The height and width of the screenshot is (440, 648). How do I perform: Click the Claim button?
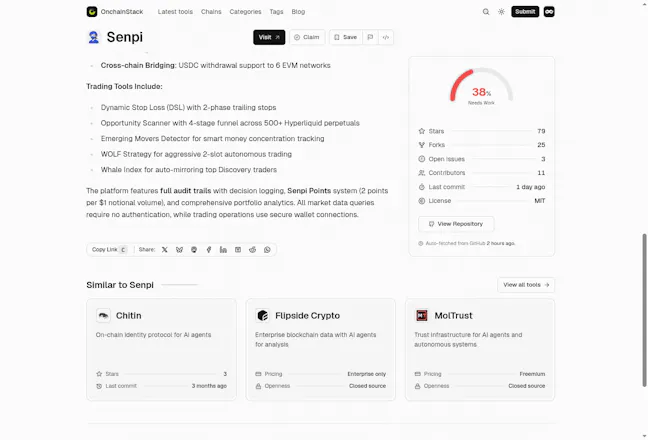pyautogui.click(x=307, y=37)
